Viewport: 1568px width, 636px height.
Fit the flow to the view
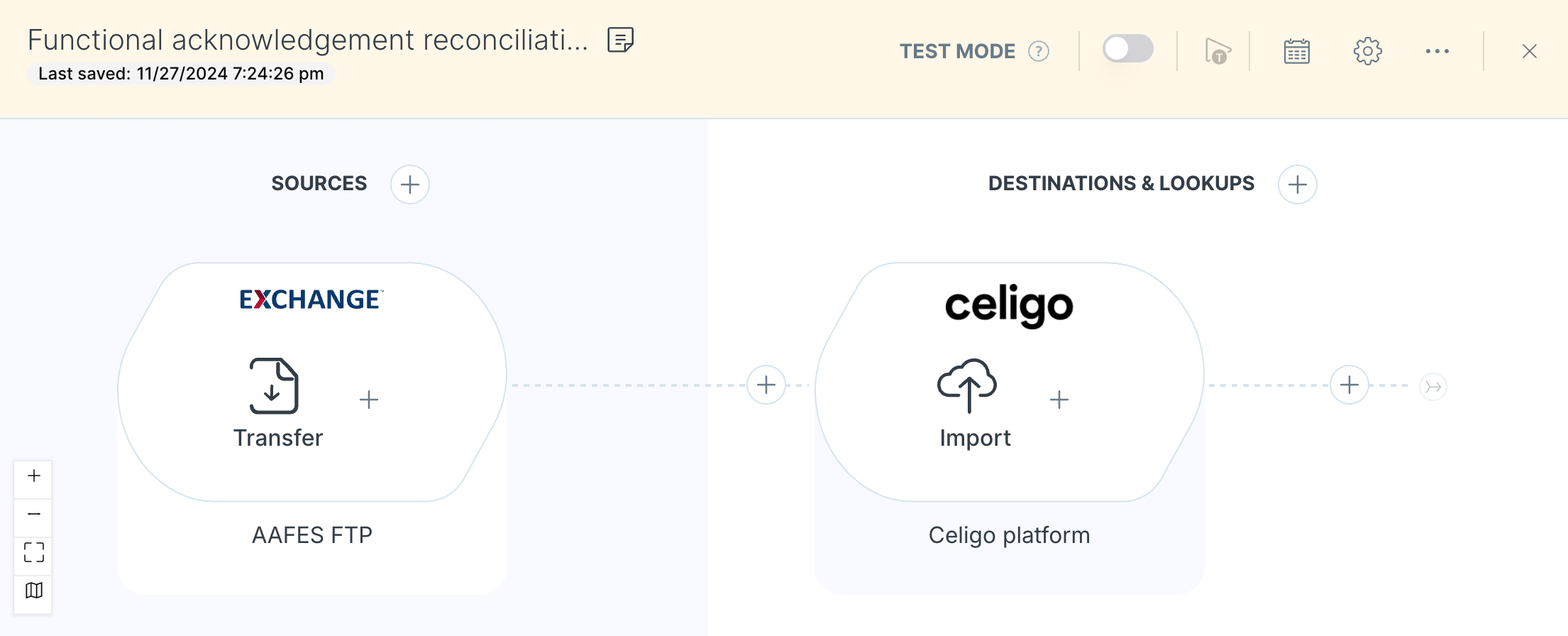pyautogui.click(x=33, y=552)
